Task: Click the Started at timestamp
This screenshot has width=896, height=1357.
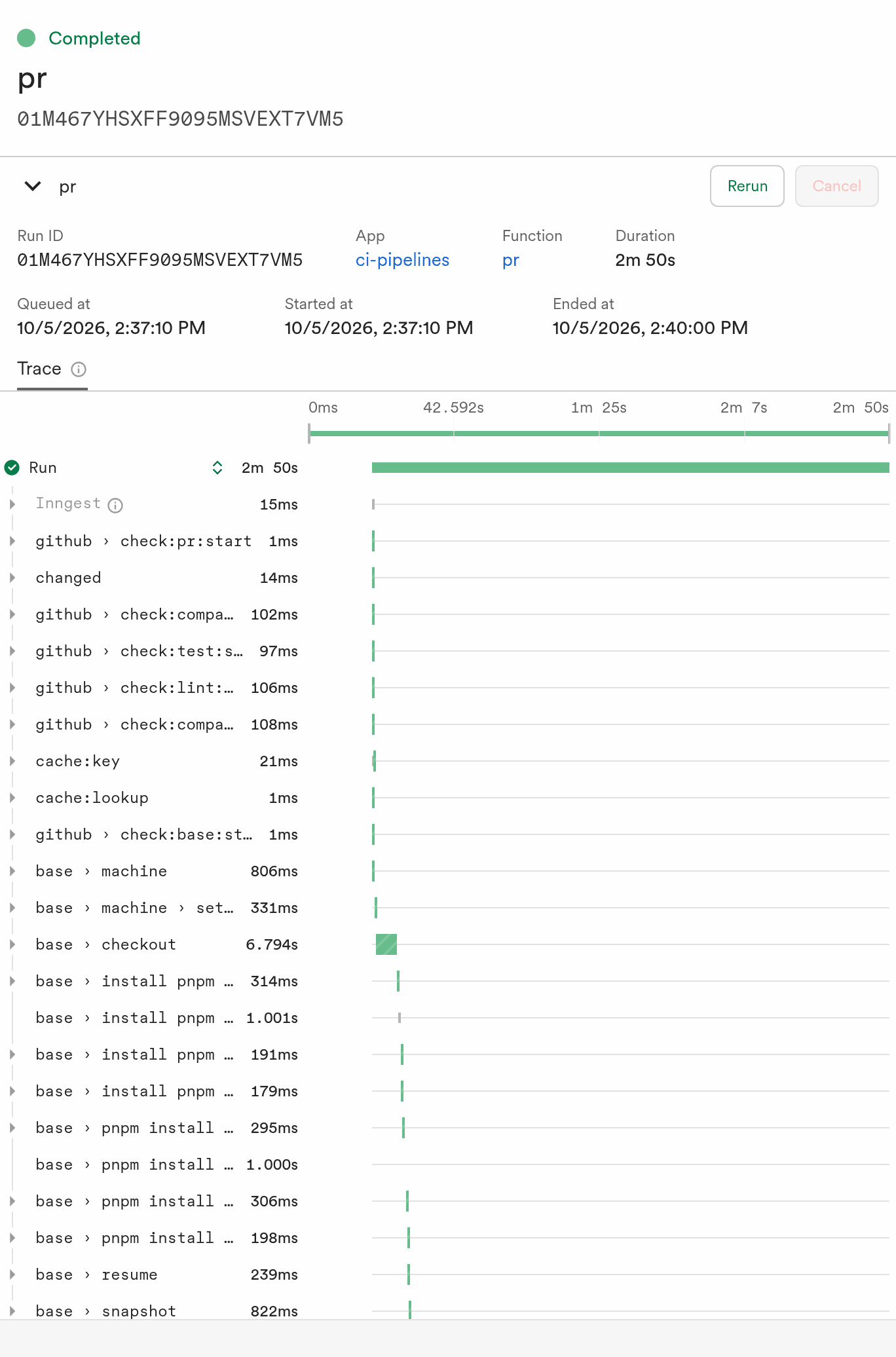Action: 379,328
